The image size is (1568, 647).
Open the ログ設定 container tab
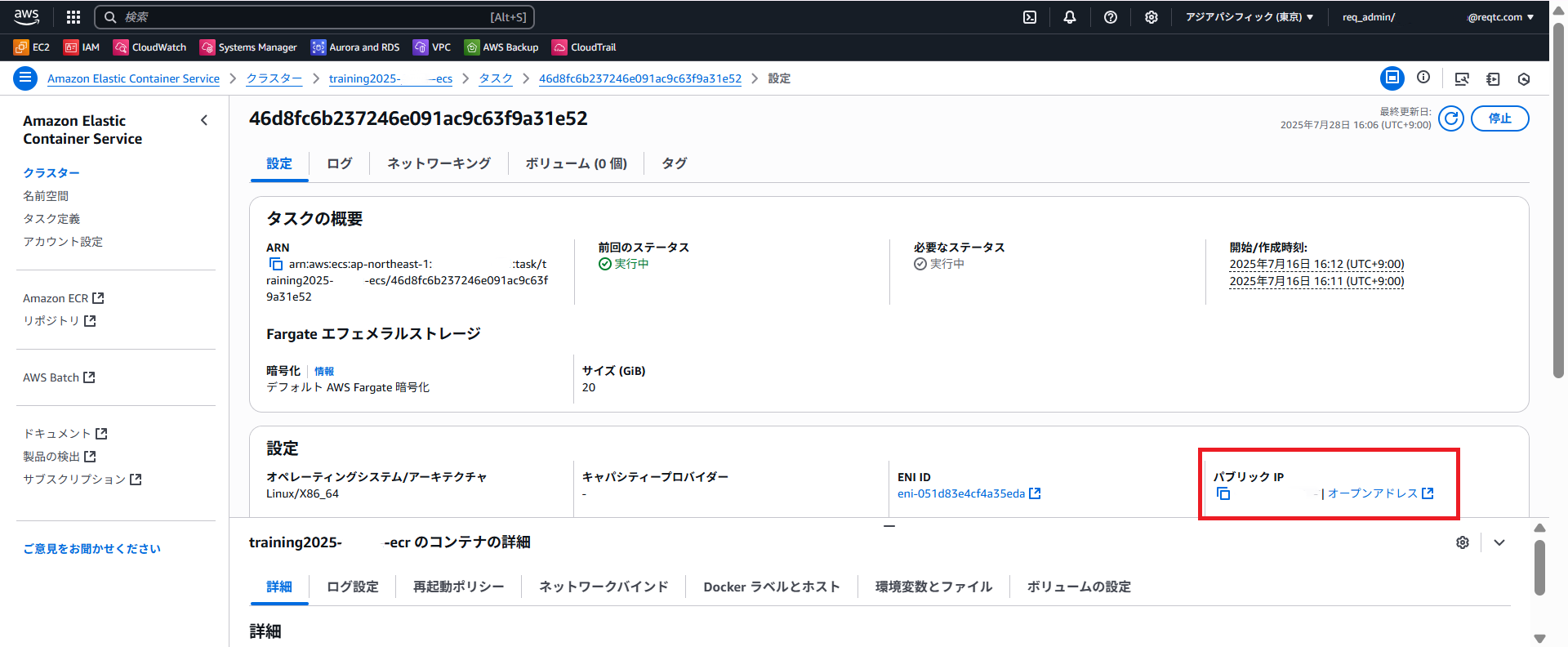tap(353, 587)
